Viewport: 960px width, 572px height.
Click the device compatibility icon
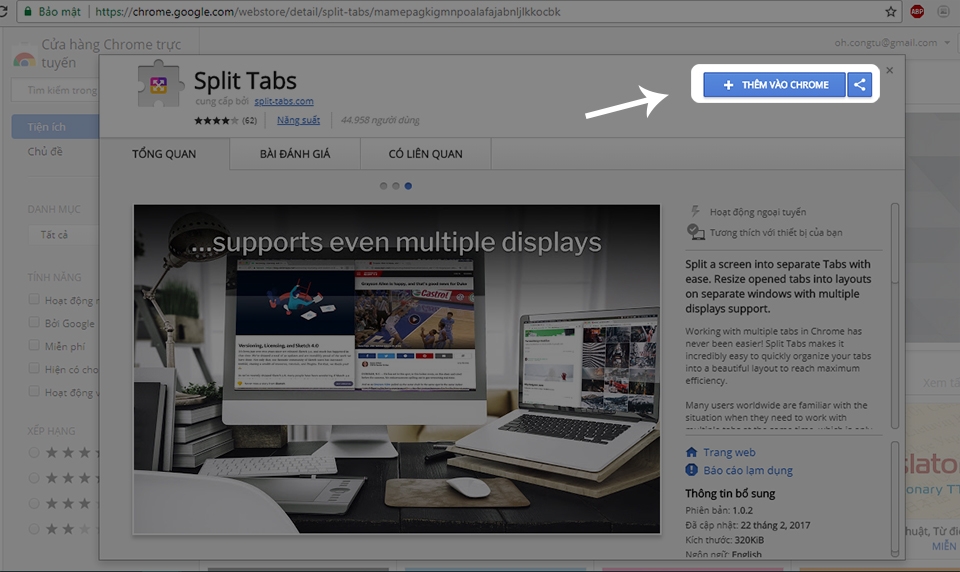[696, 231]
